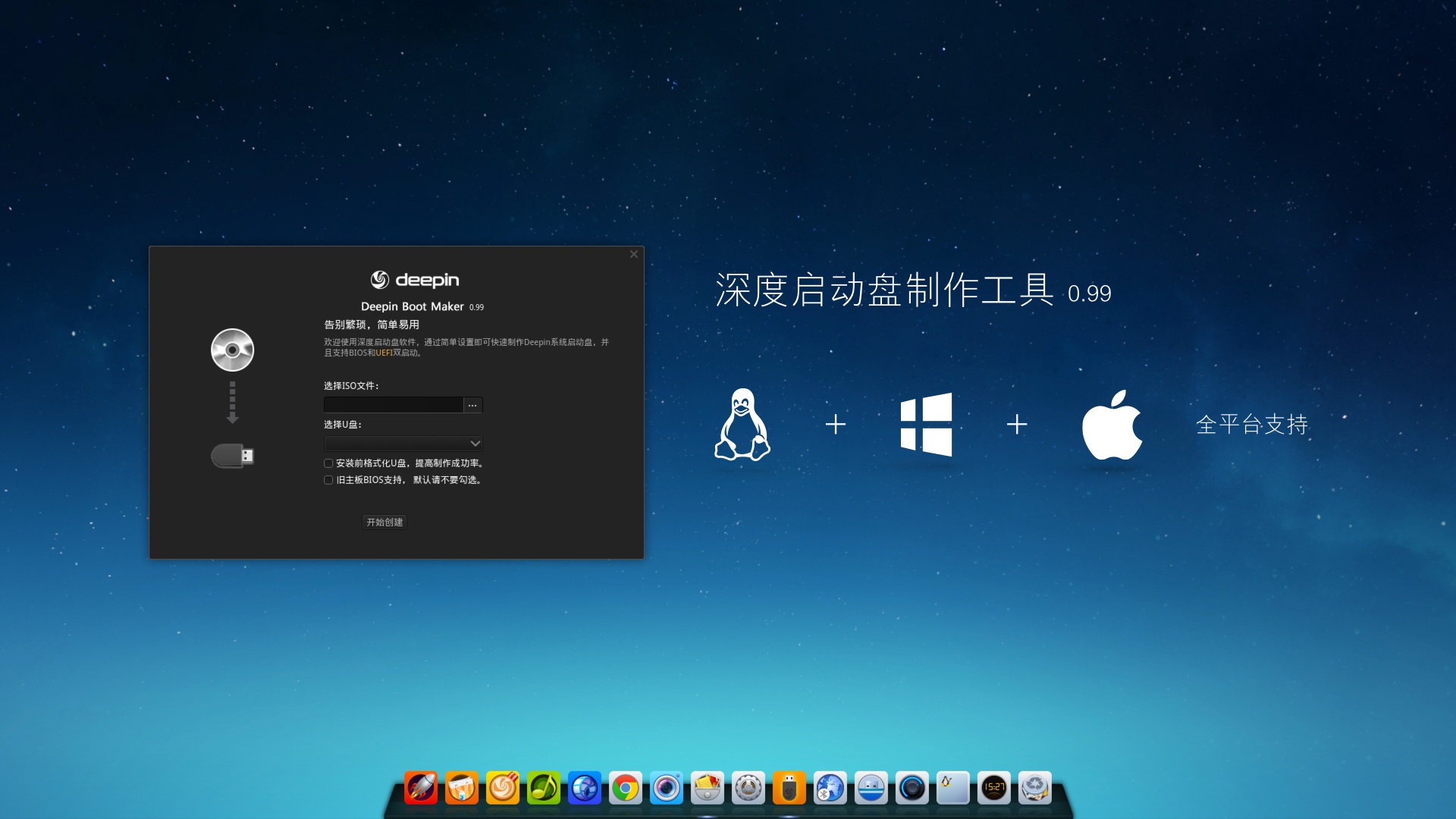The width and height of the screenshot is (1456, 819).
Task: Open the blue disk mount dock icon
Action: pyautogui.click(x=871, y=788)
